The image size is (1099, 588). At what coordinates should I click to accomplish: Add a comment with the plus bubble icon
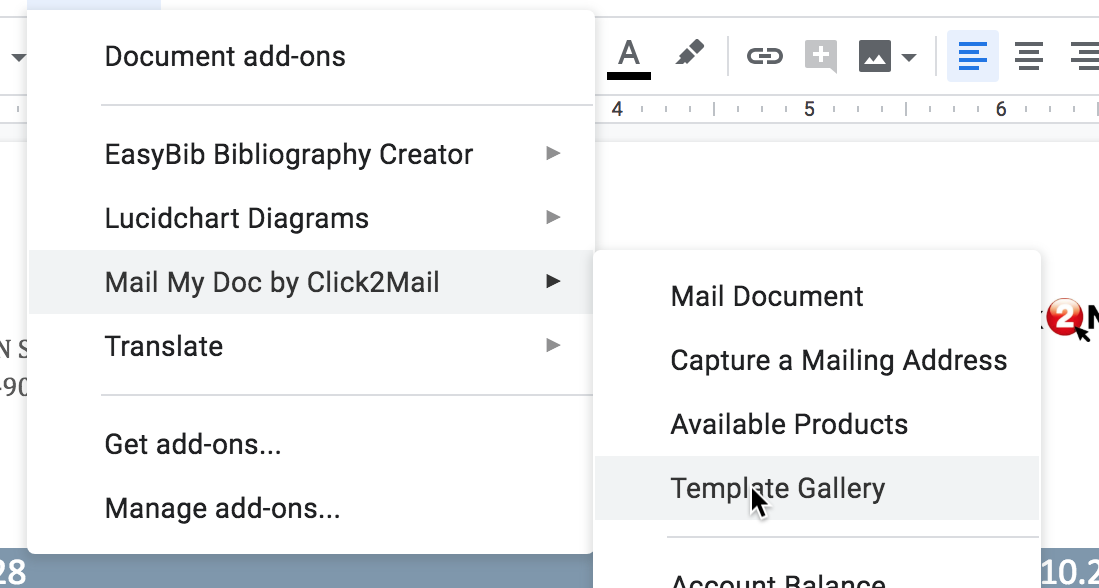click(x=821, y=56)
